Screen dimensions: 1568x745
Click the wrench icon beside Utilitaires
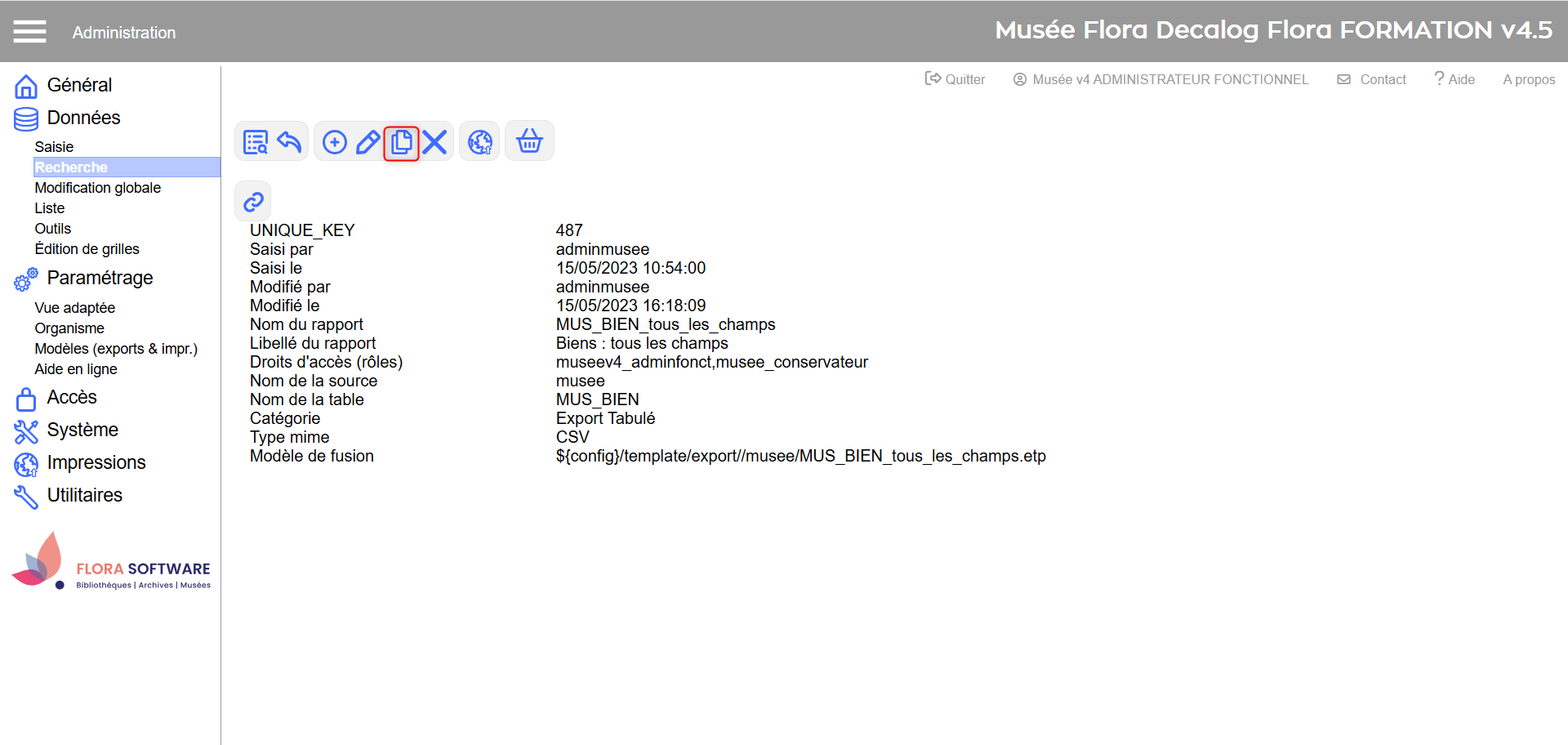click(26, 497)
